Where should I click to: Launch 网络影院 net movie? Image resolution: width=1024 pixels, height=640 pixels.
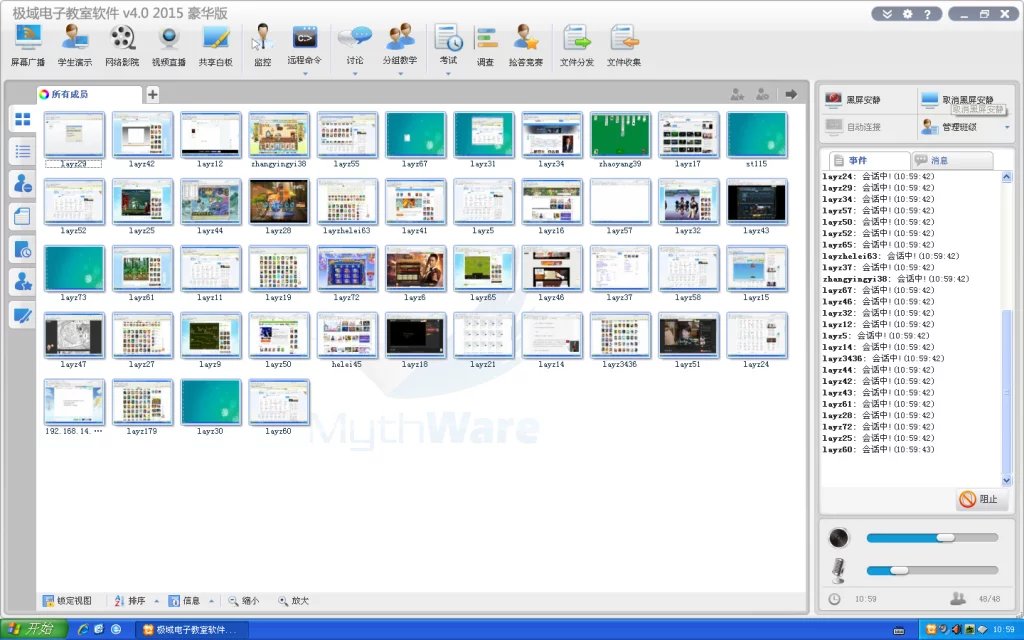tap(121, 45)
